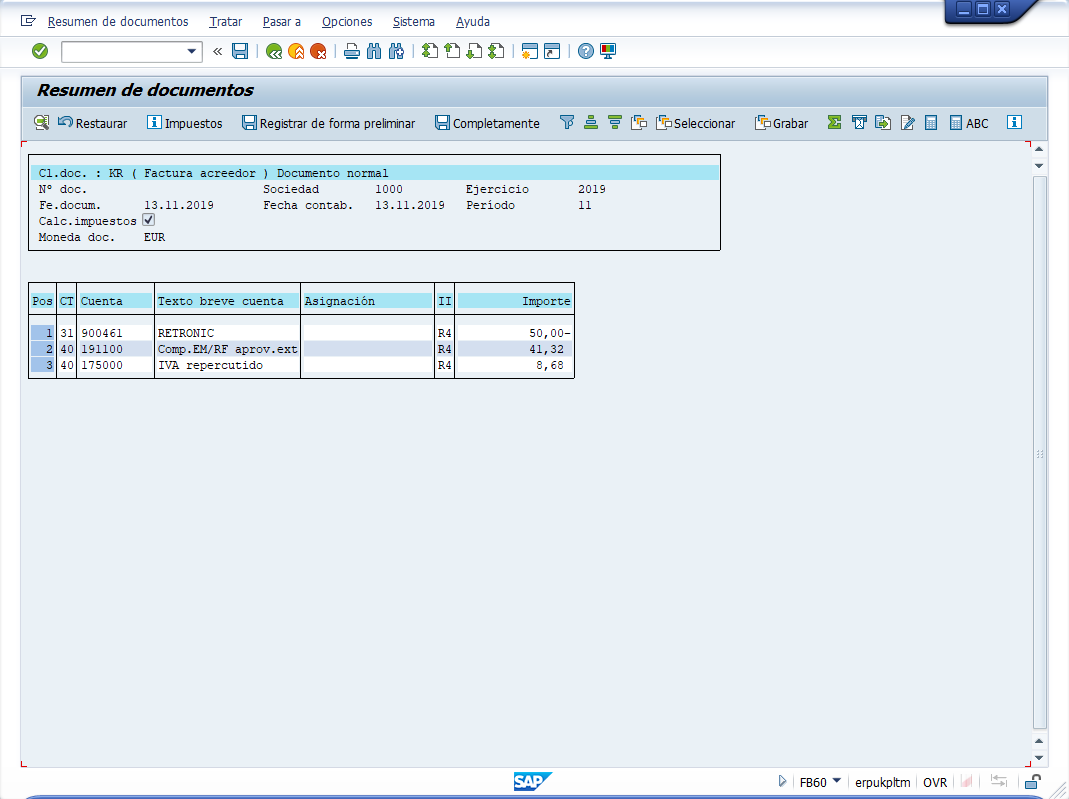This screenshot has width=1069, height=799.
Task: Toggle the padlock icon in status bar
Action: (1032, 783)
